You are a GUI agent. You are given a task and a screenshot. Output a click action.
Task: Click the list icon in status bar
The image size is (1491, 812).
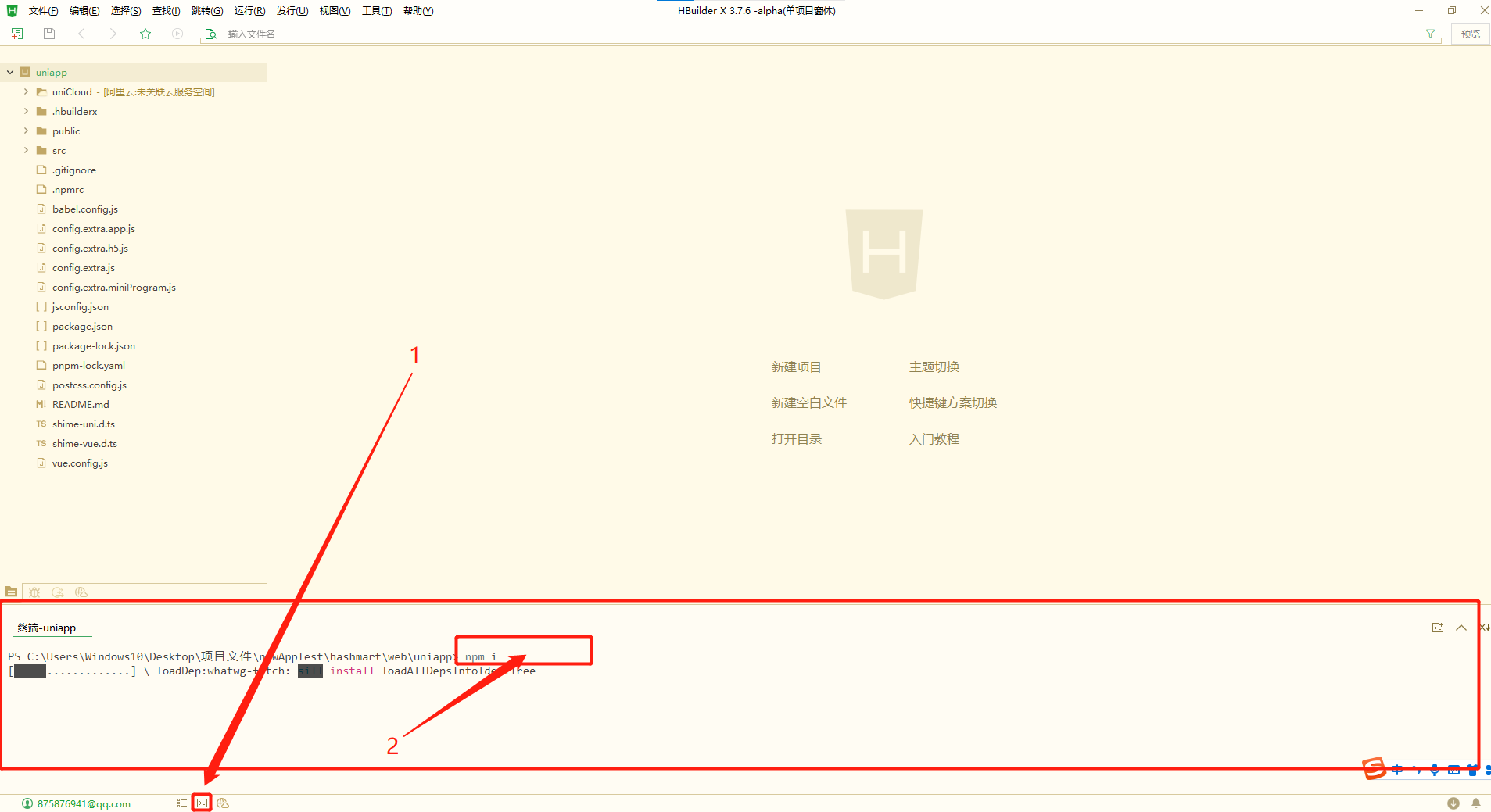(182, 803)
